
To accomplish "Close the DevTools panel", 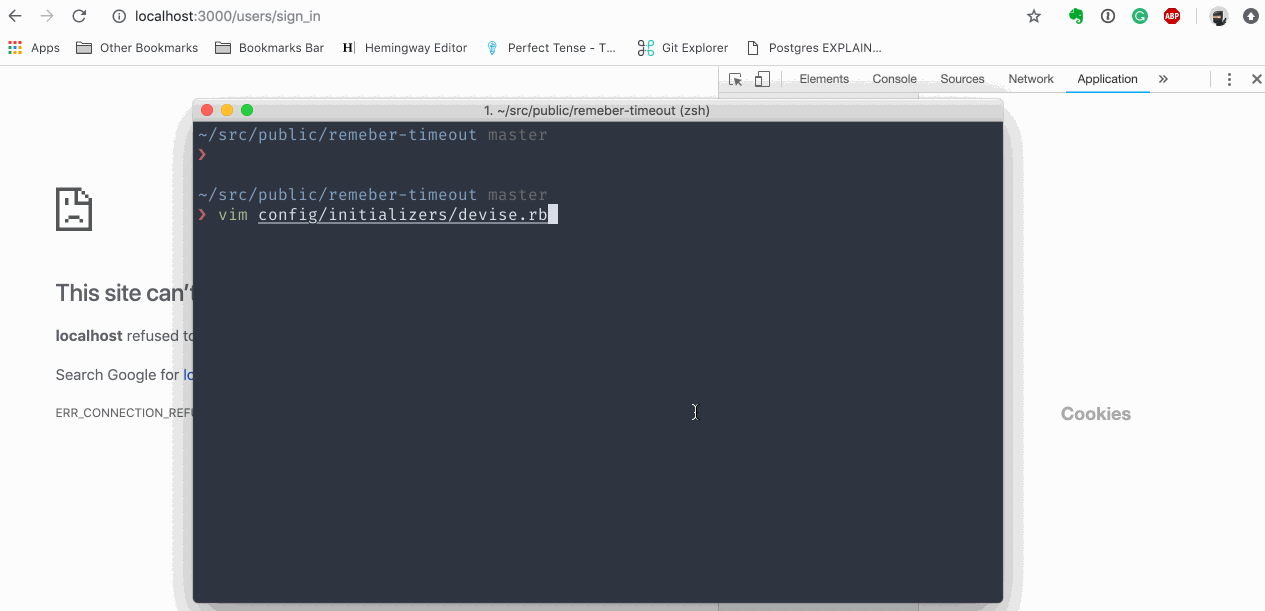I will click(x=1256, y=79).
